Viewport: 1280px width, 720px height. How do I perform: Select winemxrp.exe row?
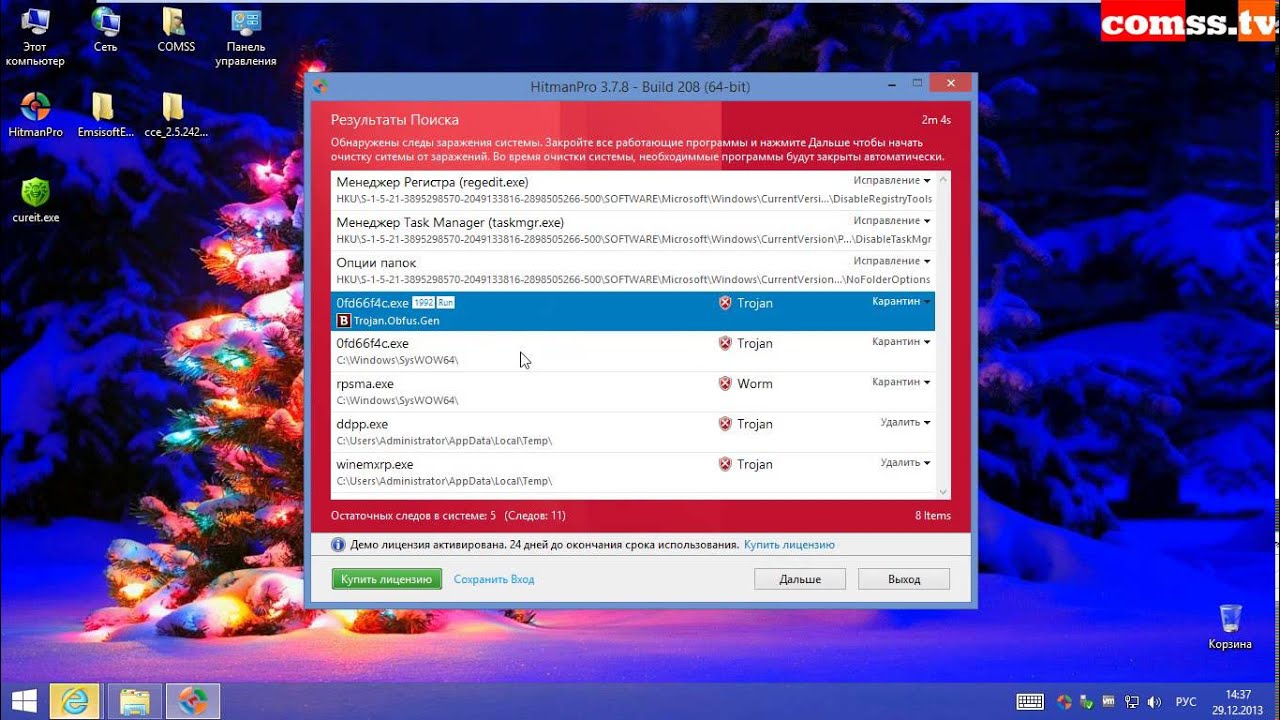633,472
